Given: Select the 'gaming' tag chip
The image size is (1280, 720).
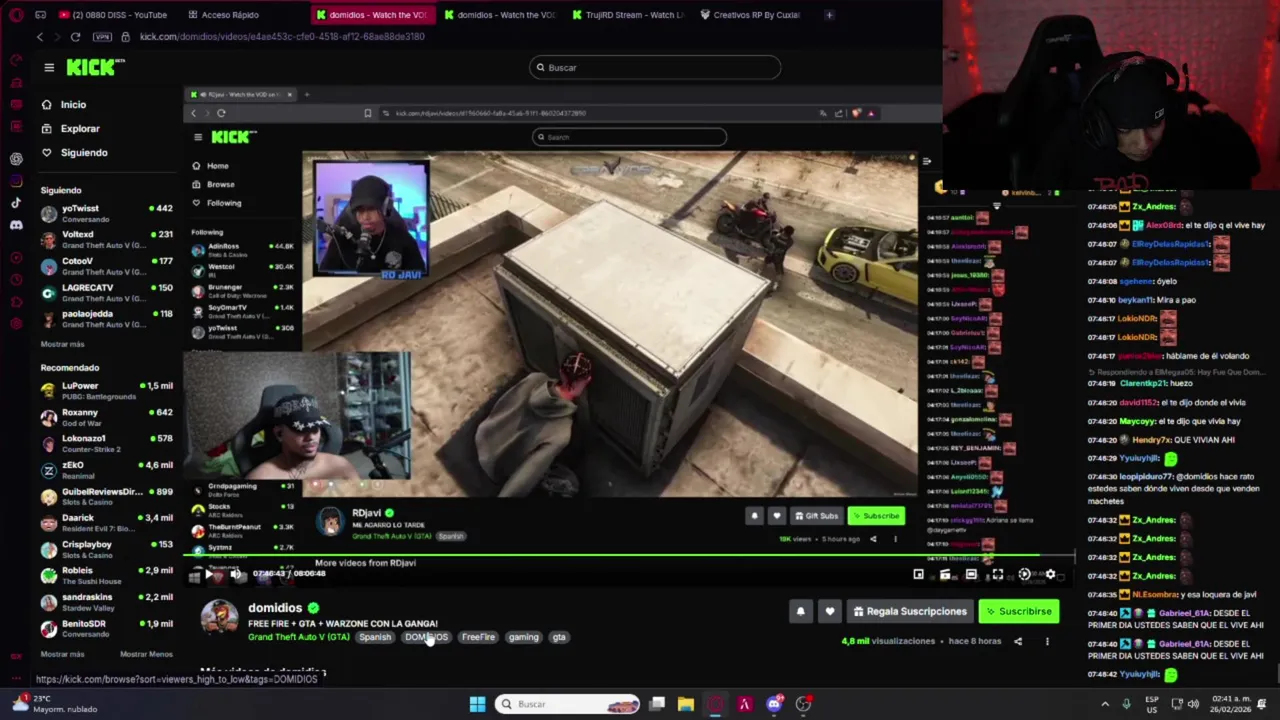Looking at the screenshot, I should pos(523,637).
